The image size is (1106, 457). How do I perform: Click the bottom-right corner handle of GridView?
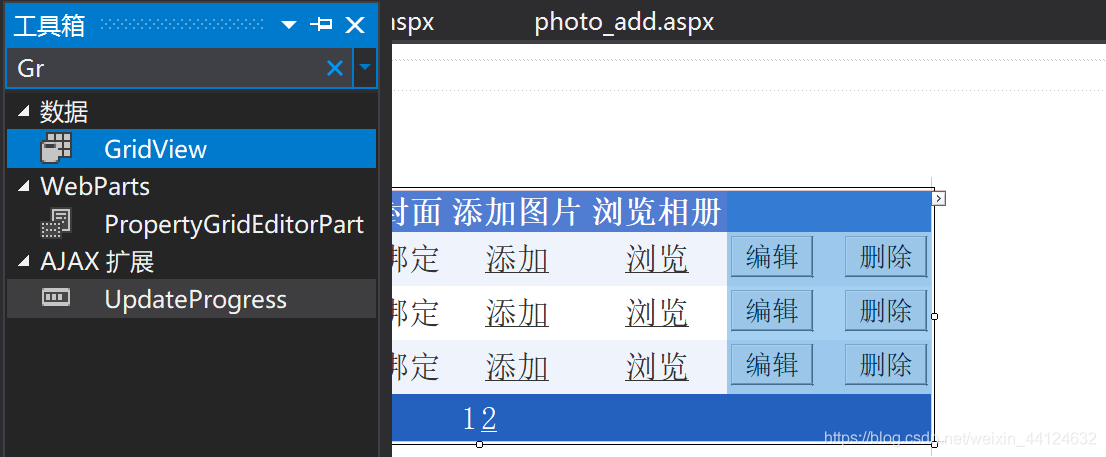935,444
